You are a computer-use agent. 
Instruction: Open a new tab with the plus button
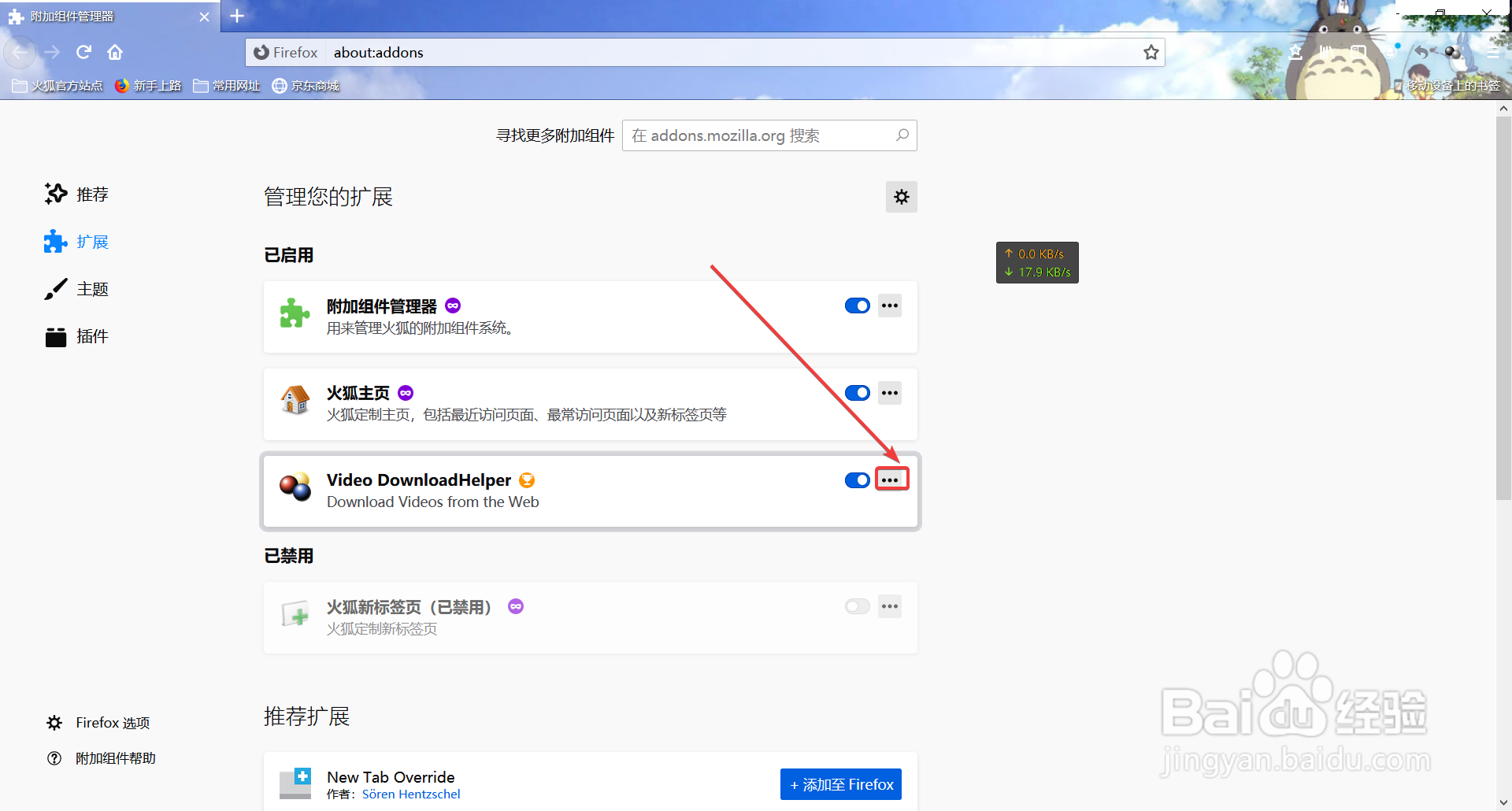pos(237,16)
